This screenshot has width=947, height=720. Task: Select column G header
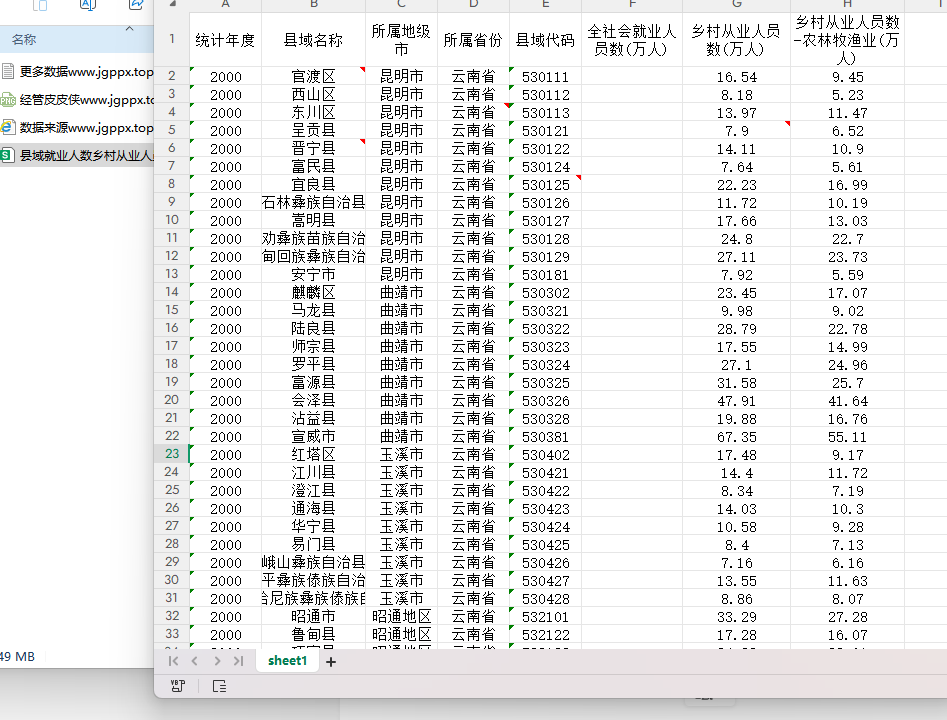[736, 4]
